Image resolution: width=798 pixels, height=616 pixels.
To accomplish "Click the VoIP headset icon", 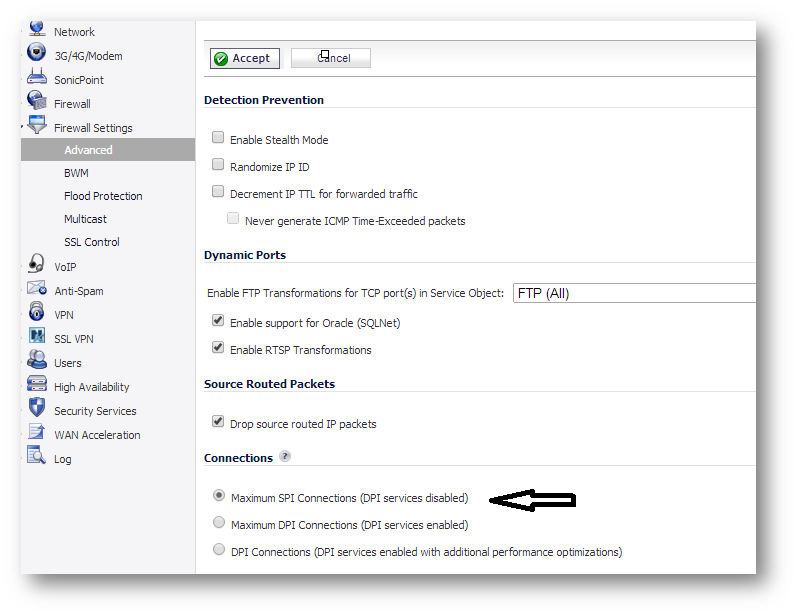I will click(37, 263).
